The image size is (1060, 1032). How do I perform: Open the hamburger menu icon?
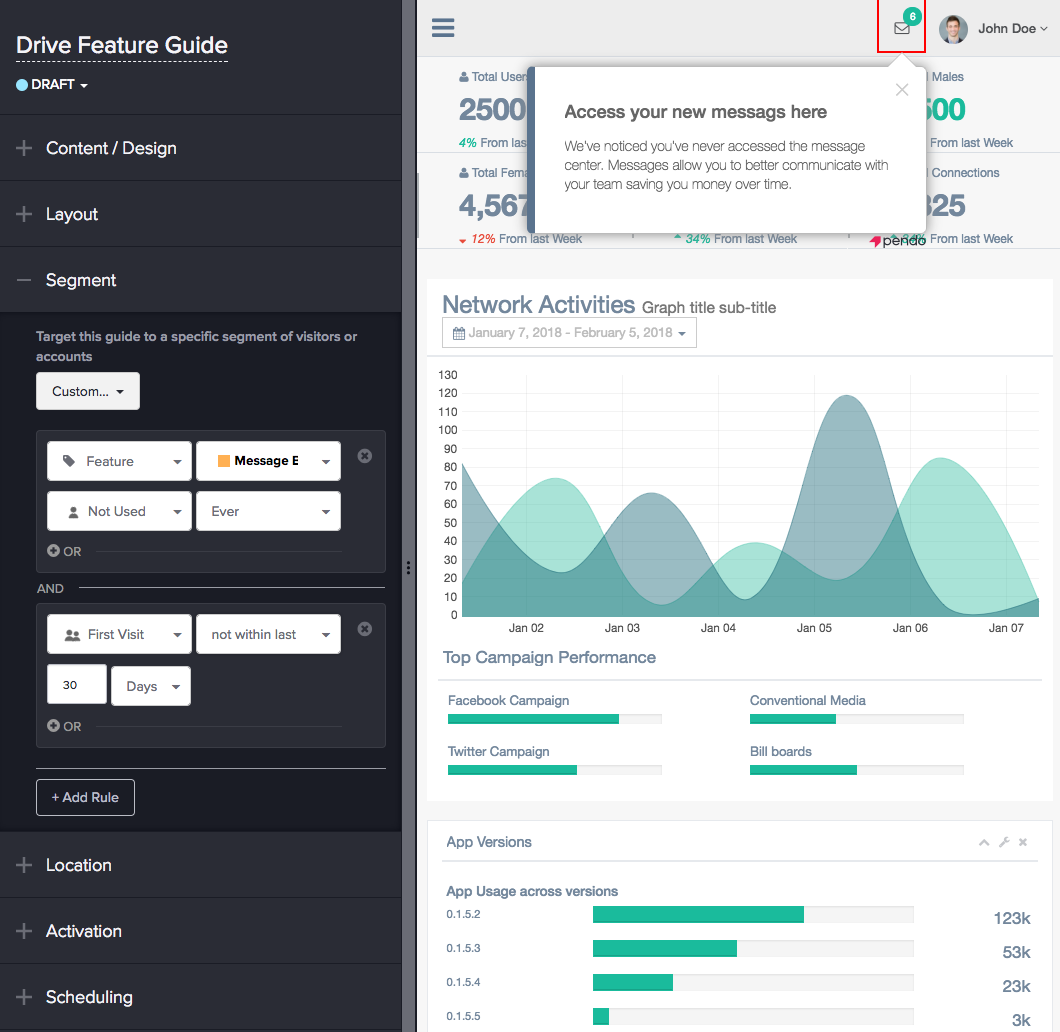pos(443,28)
